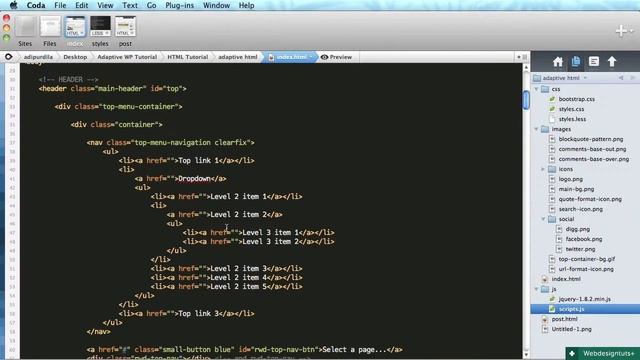Open the Help menu
This screenshot has width=640, height=360.
(x=247, y=5)
